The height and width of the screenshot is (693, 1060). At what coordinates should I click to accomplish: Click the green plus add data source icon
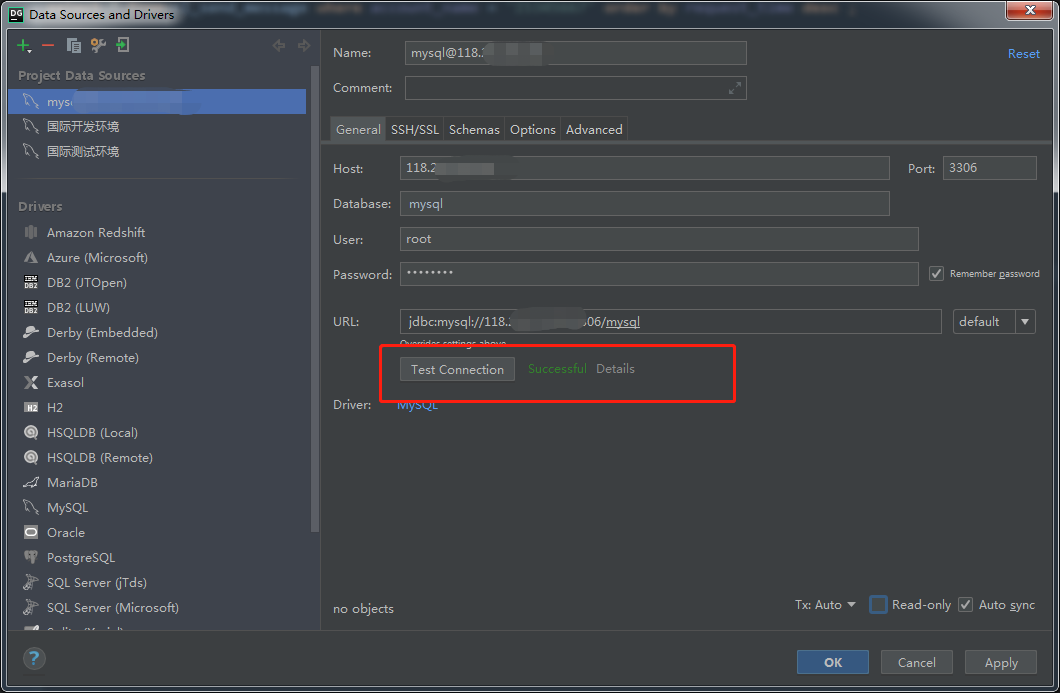tap(24, 45)
